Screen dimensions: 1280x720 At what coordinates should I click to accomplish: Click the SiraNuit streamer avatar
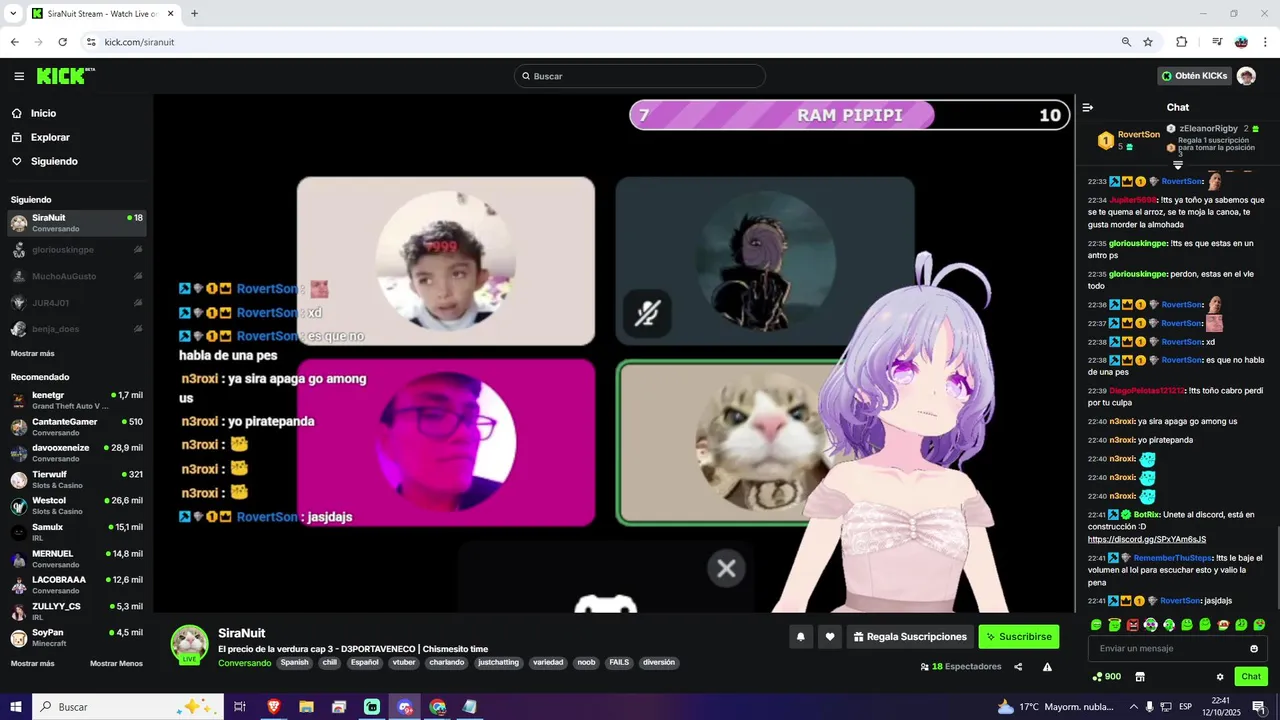189,644
